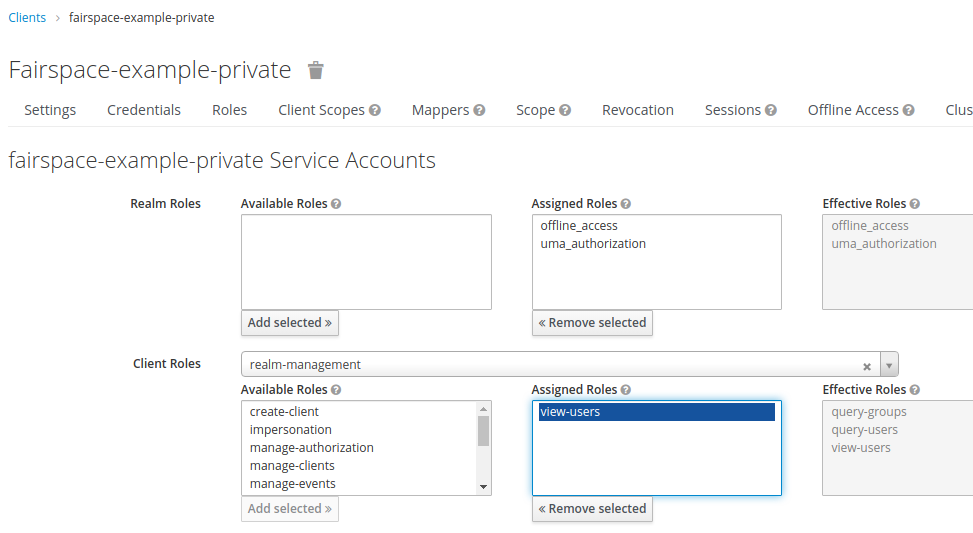
Task: Select the uma_authorization assigned role
Action: pyautogui.click(x=593, y=244)
